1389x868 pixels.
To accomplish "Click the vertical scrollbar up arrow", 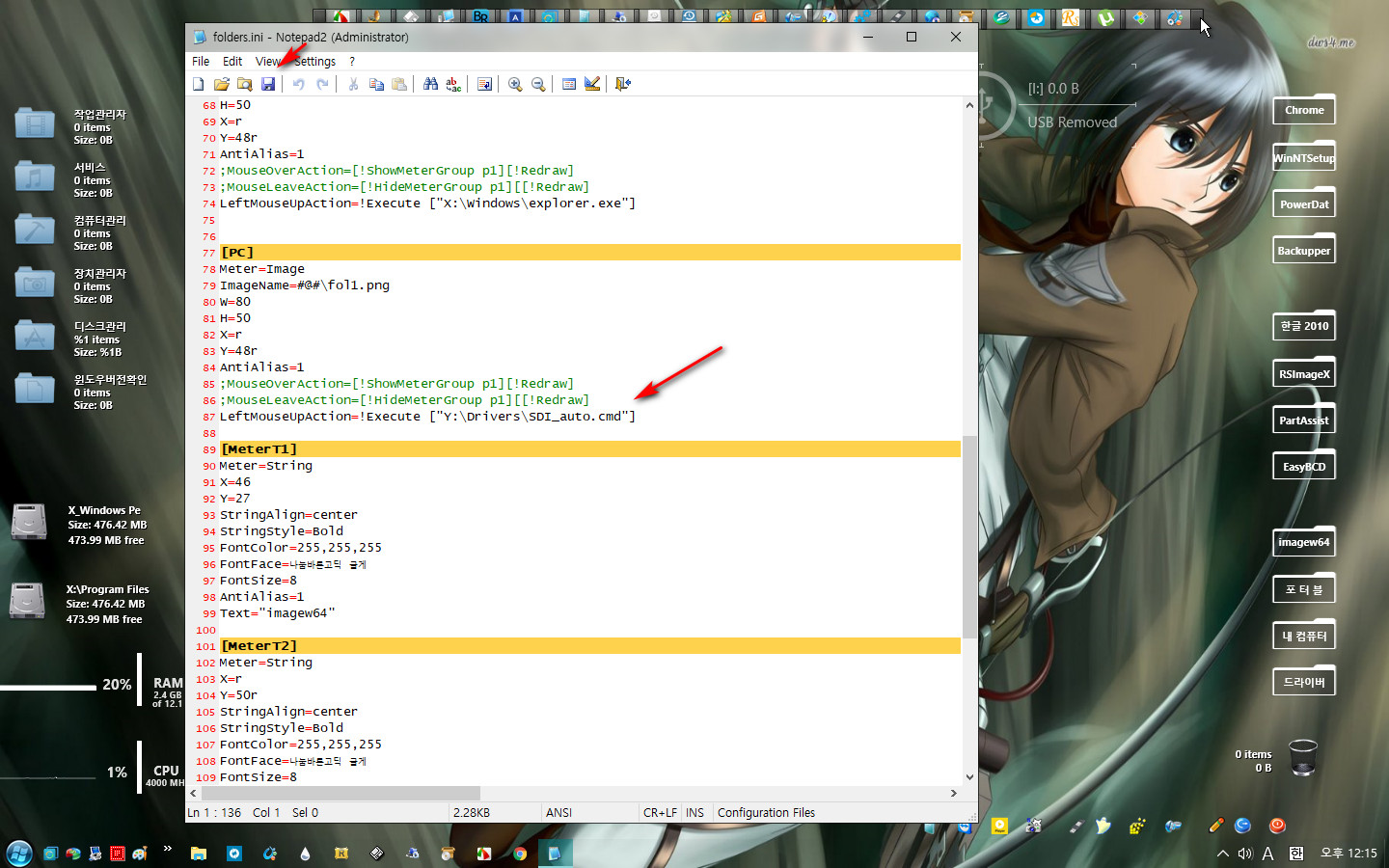I will click(x=969, y=104).
